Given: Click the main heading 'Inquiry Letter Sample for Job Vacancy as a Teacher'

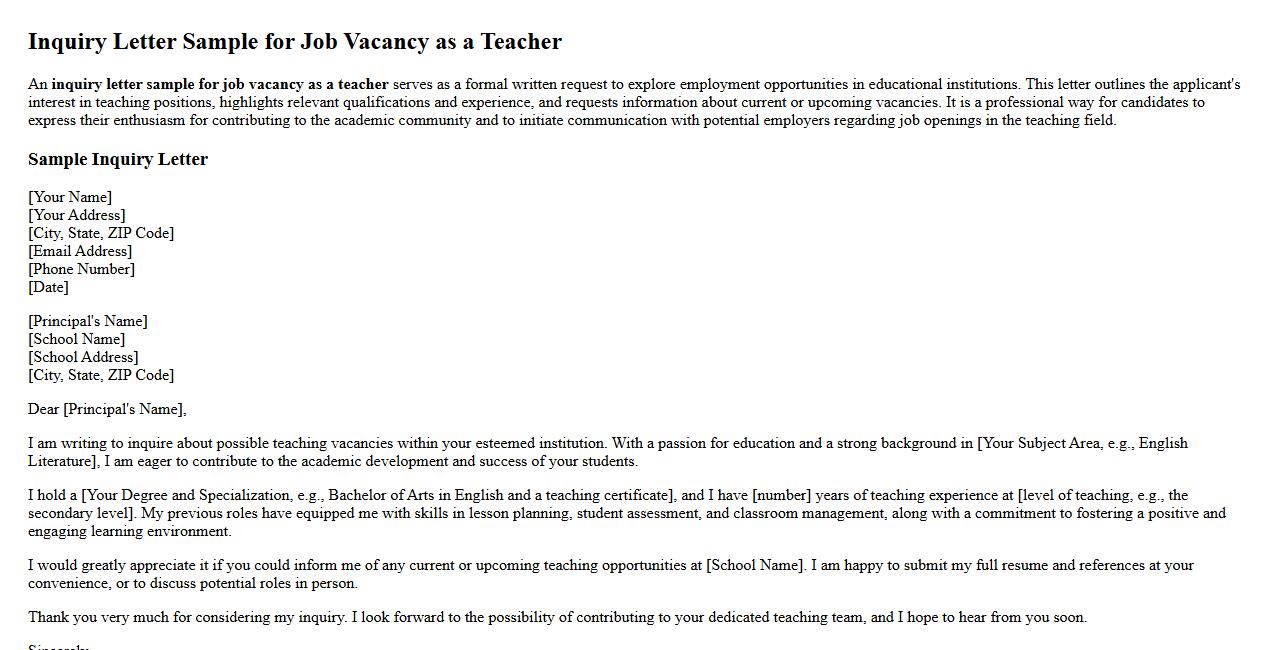Looking at the screenshot, I should [x=295, y=42].
